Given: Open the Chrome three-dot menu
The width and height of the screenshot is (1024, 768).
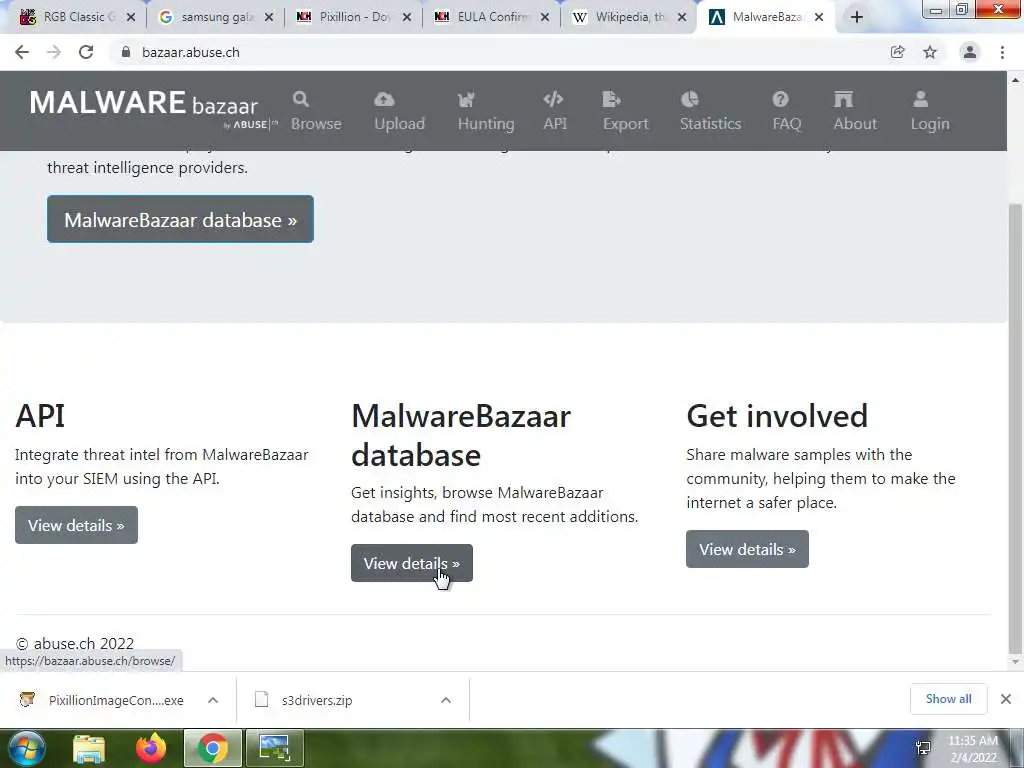Looking at the screenshot, I should pyautogui.click(x=1002, y=52).
